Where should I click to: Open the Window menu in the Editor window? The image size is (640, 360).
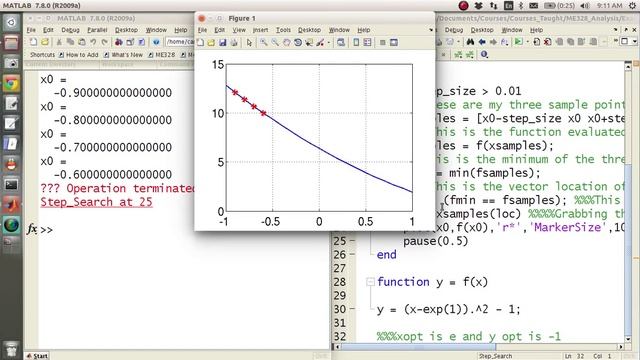click(512, 30)
